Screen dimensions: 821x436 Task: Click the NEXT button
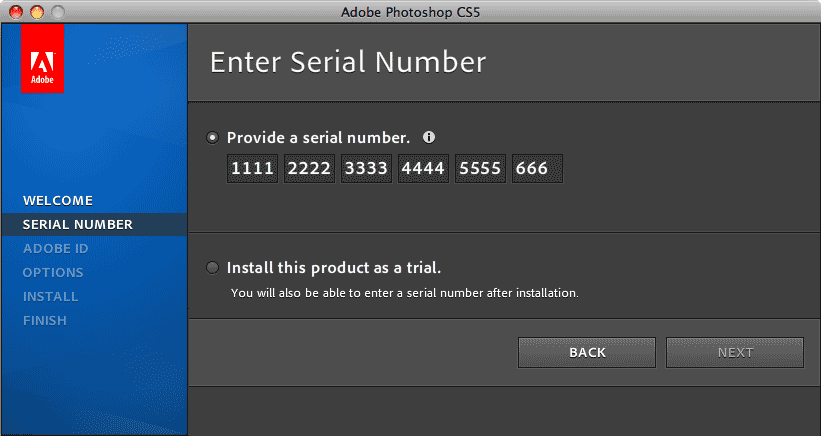(x=735, y=352)
